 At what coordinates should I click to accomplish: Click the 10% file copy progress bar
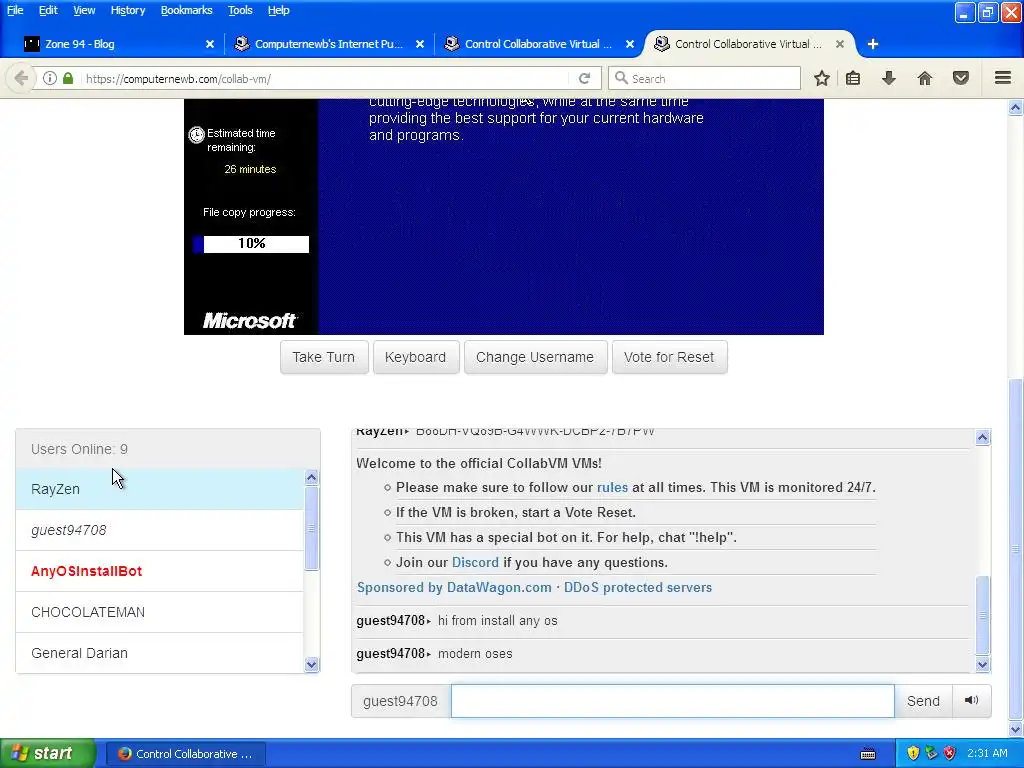click(251, 244)
